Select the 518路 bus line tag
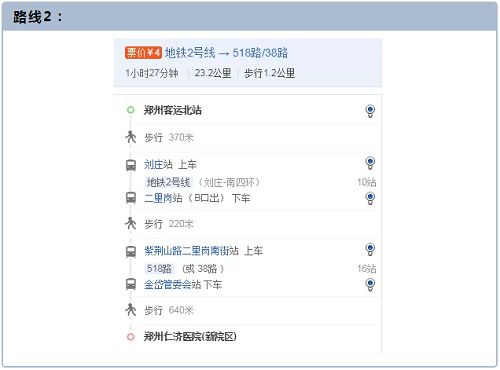 tap(159, 269)
